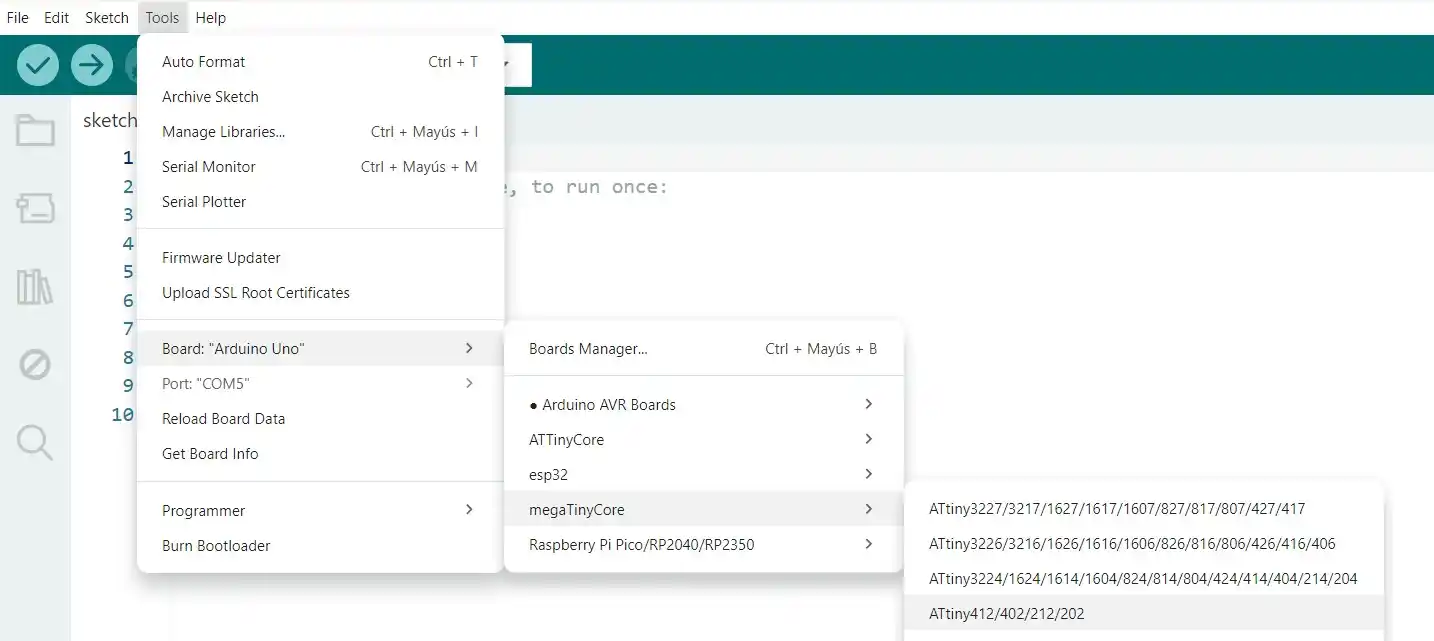Click the Verify checkmark button
The image size is (1434, 641).
(38, 66)
